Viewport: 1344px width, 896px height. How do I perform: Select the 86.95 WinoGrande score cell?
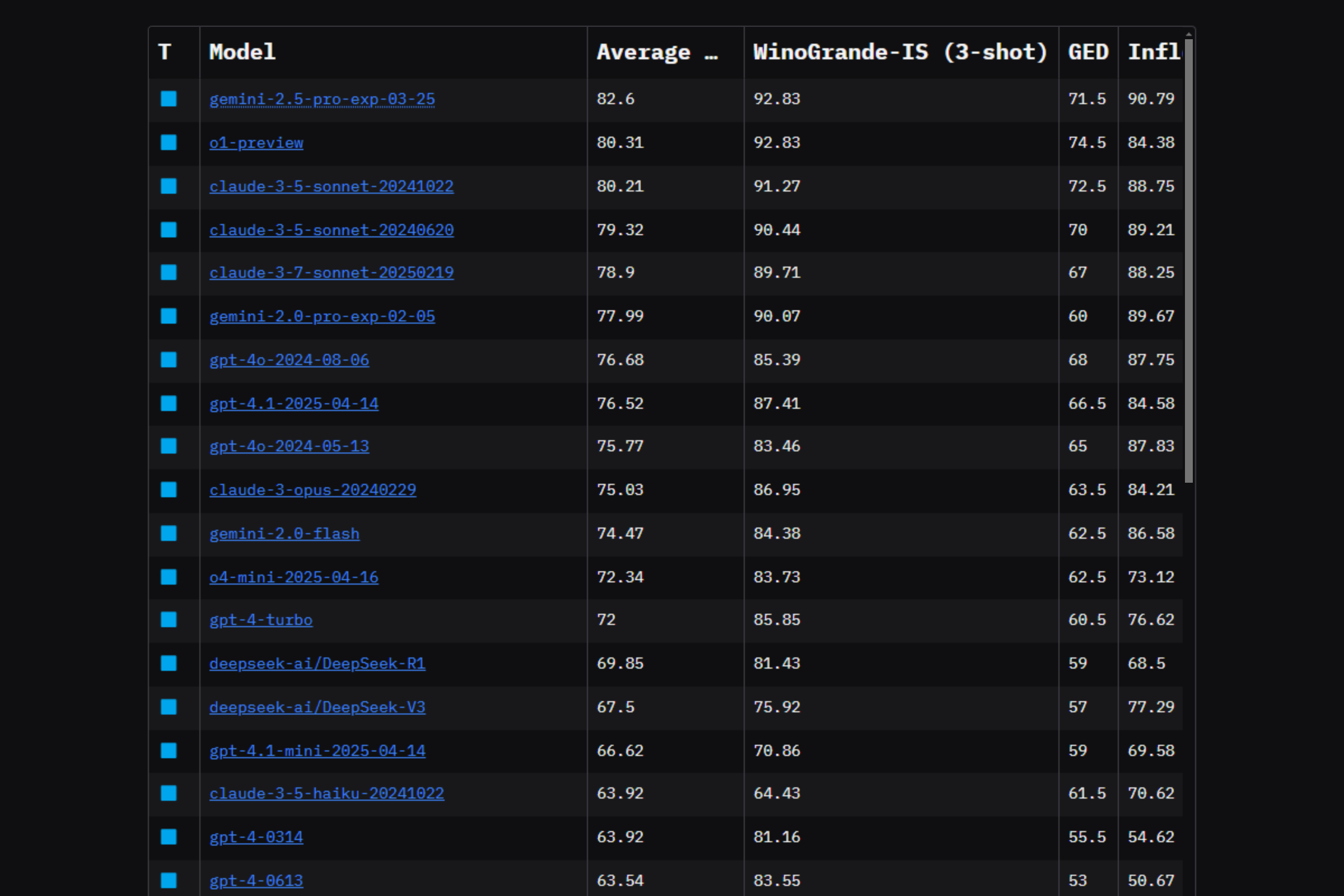tap(901, 491)
